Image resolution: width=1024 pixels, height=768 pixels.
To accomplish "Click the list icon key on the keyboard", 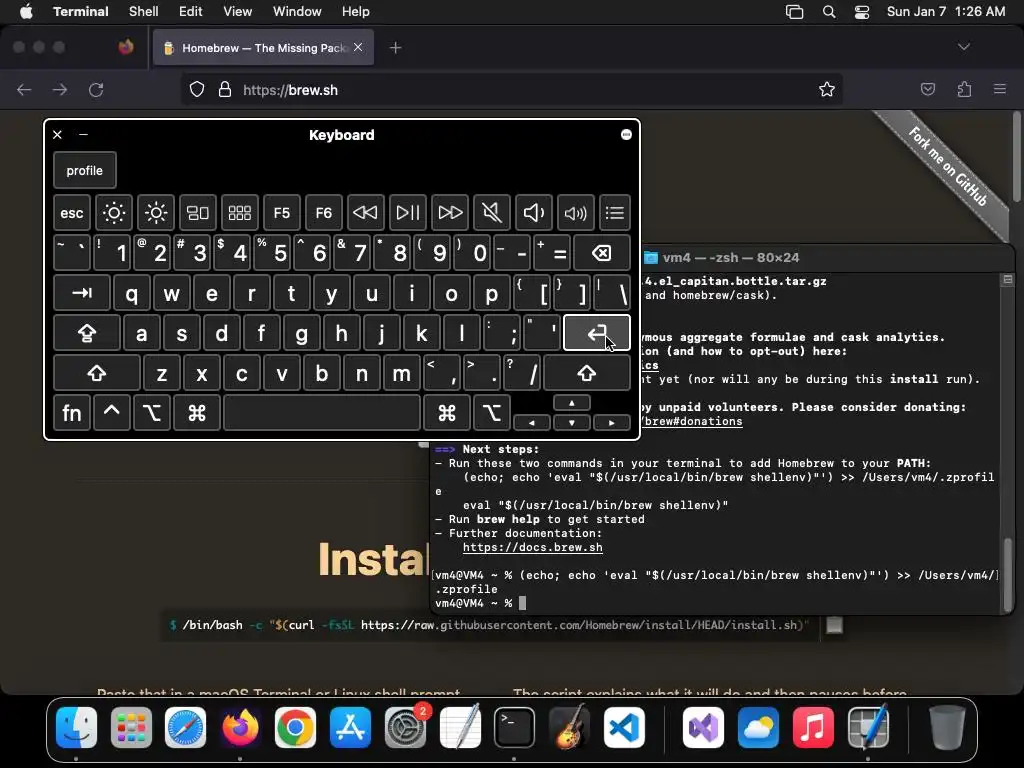I will (615, 213).
